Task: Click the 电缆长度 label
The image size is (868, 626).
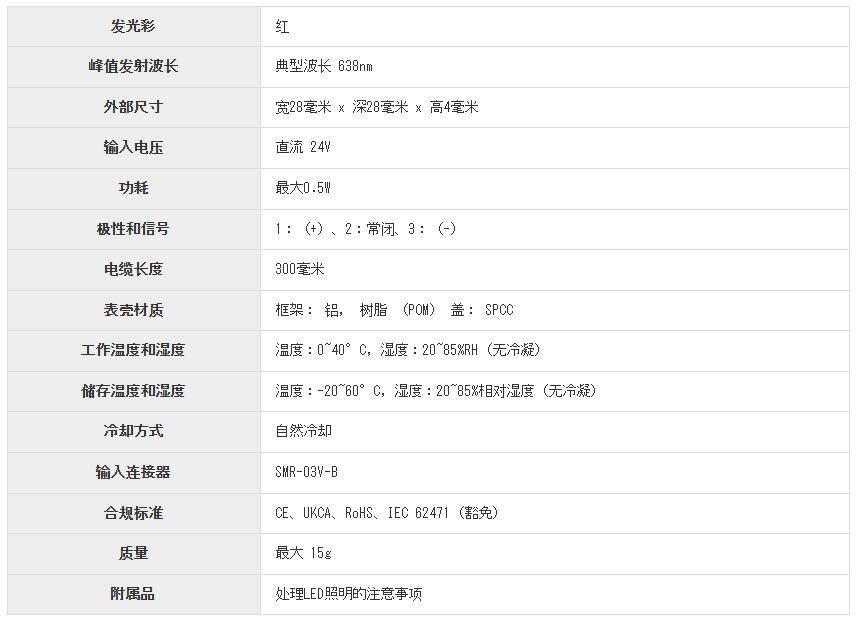Action: click(x=133, y=269)
